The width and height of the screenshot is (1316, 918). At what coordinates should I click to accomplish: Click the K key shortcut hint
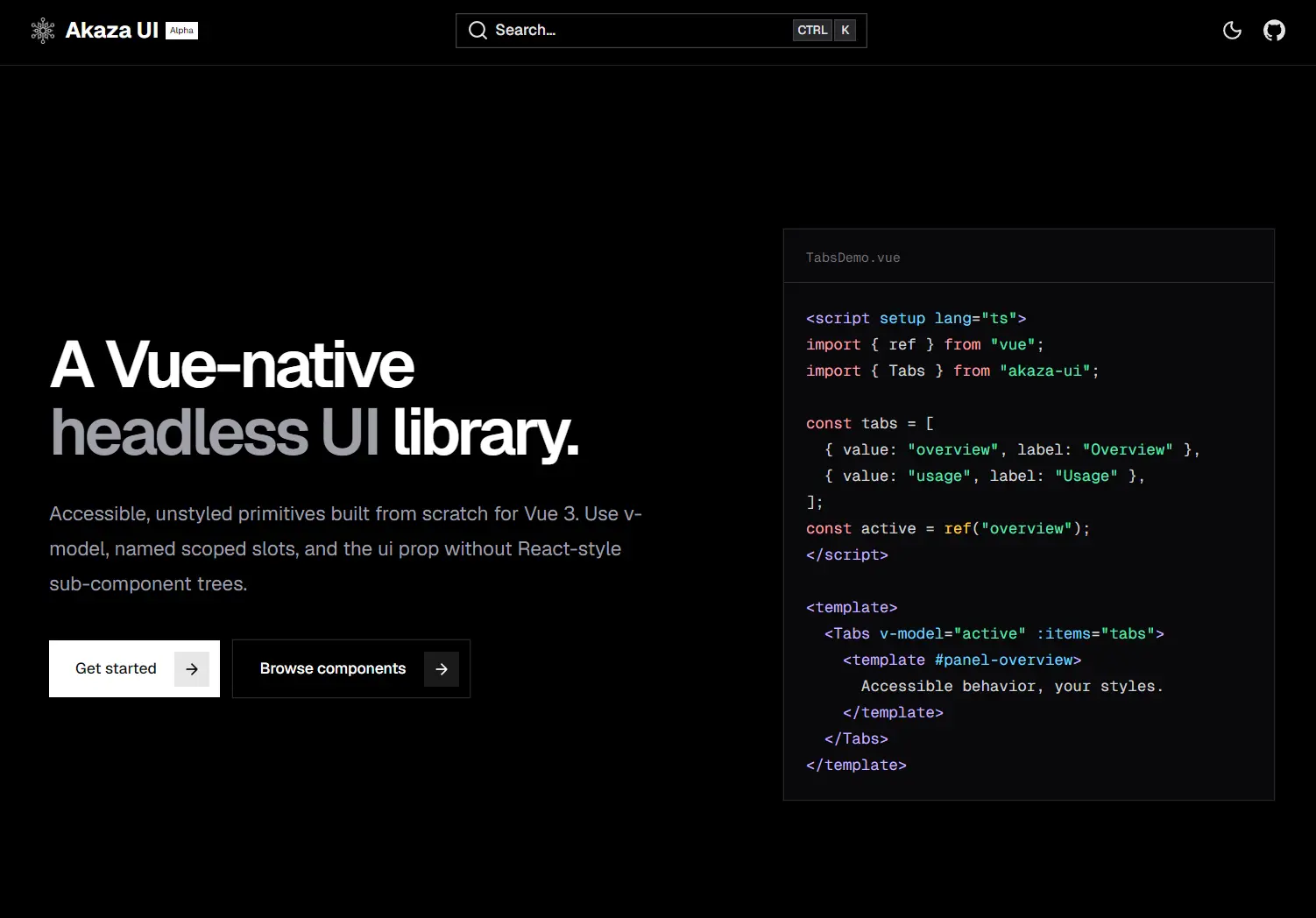point(845,31)
